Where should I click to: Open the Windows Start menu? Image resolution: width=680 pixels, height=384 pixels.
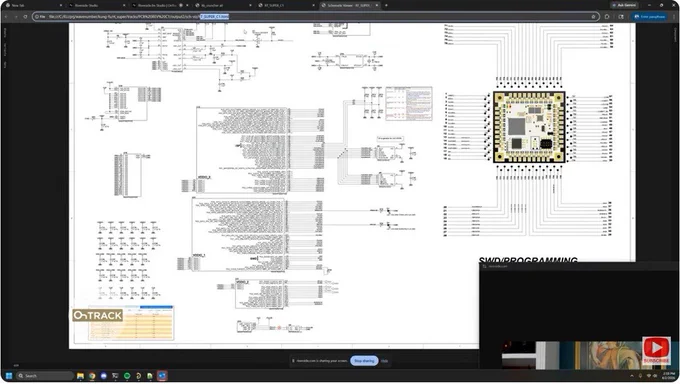click(x=9, y=375)
